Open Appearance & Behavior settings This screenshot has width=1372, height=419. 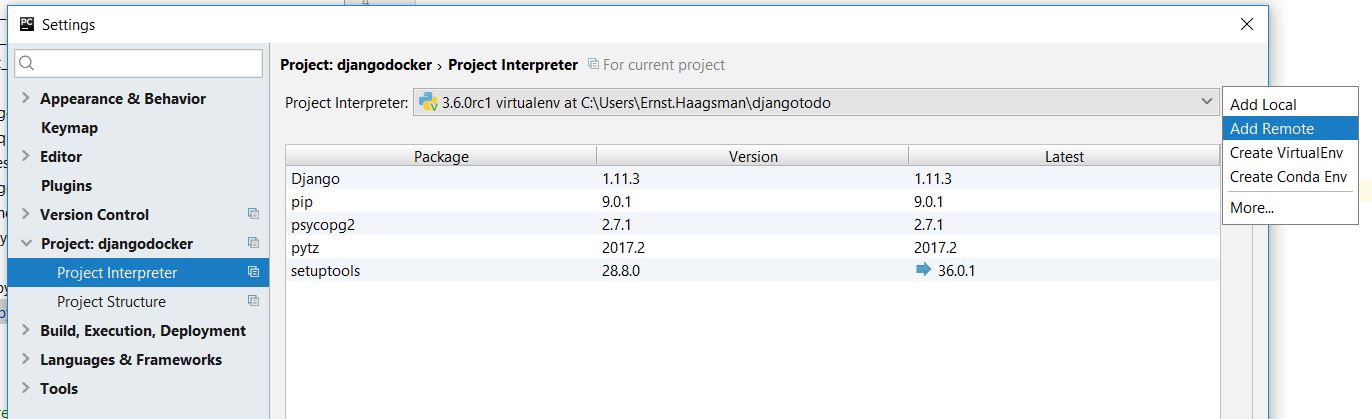123,98
